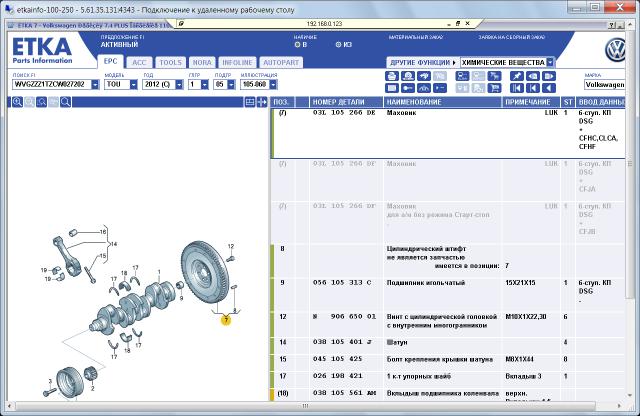Click the third magnifier icon above illustration
Image resolution: width=640 pixels, height=416 pixels.
(x=41, y=102)
